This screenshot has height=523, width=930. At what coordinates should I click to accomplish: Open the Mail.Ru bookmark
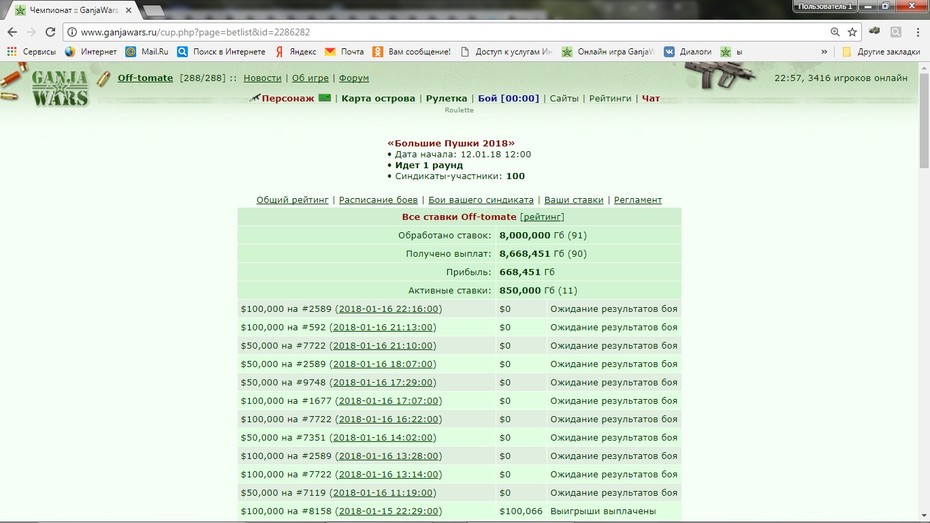coord(147,52)
